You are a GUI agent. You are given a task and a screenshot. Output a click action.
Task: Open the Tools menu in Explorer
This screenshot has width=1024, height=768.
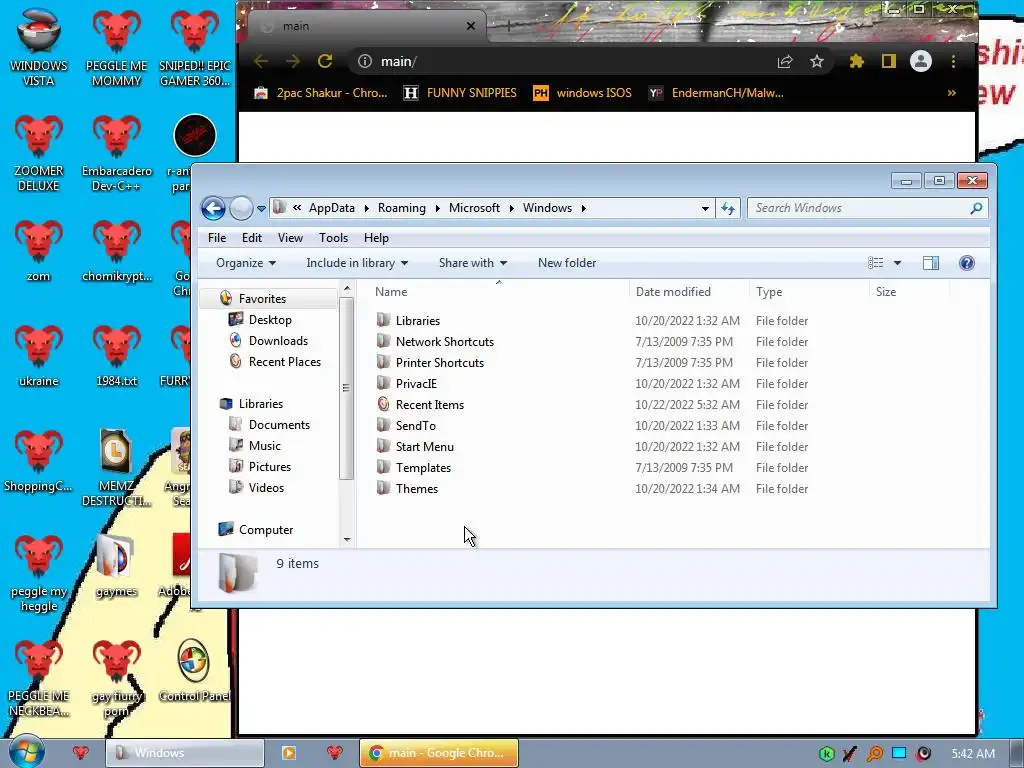(333, 238)
